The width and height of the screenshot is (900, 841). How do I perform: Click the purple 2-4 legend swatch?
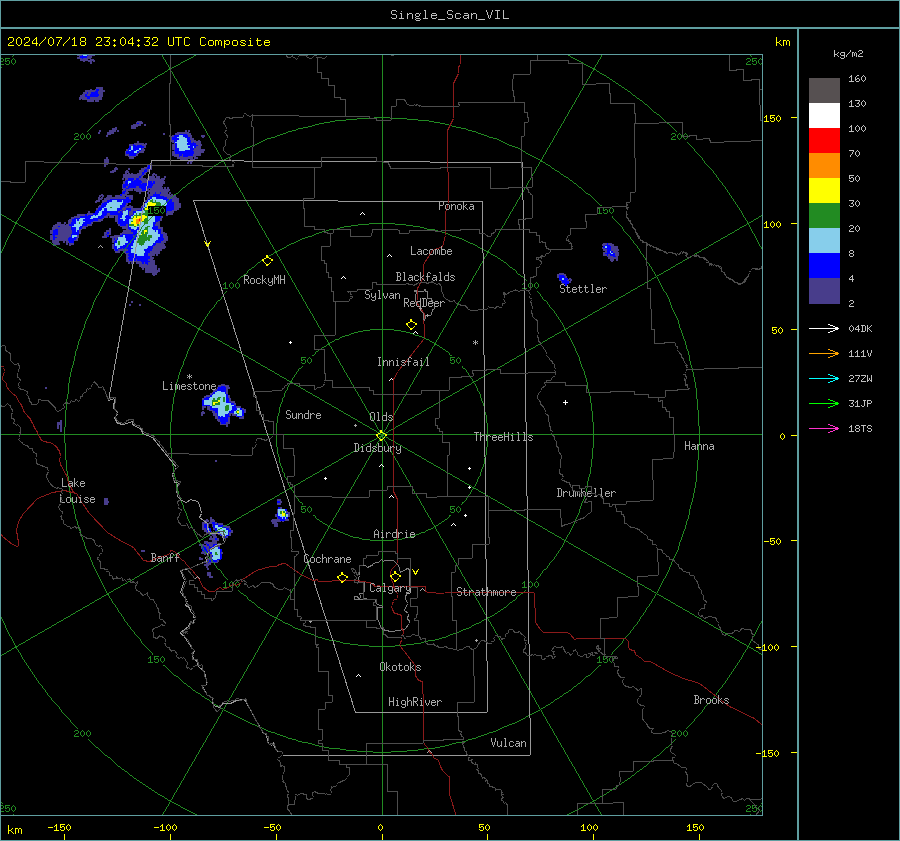[x=824, y=290]
